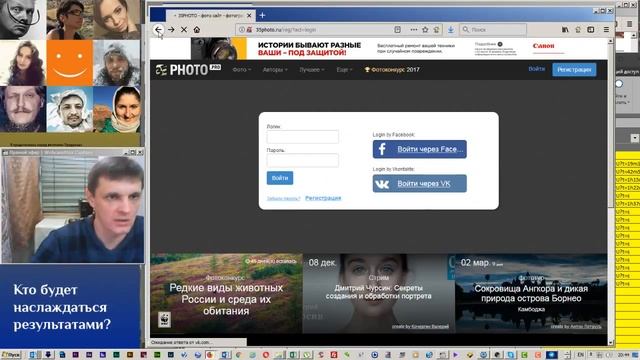Open the Windows Start button

[x=11, y=355]
